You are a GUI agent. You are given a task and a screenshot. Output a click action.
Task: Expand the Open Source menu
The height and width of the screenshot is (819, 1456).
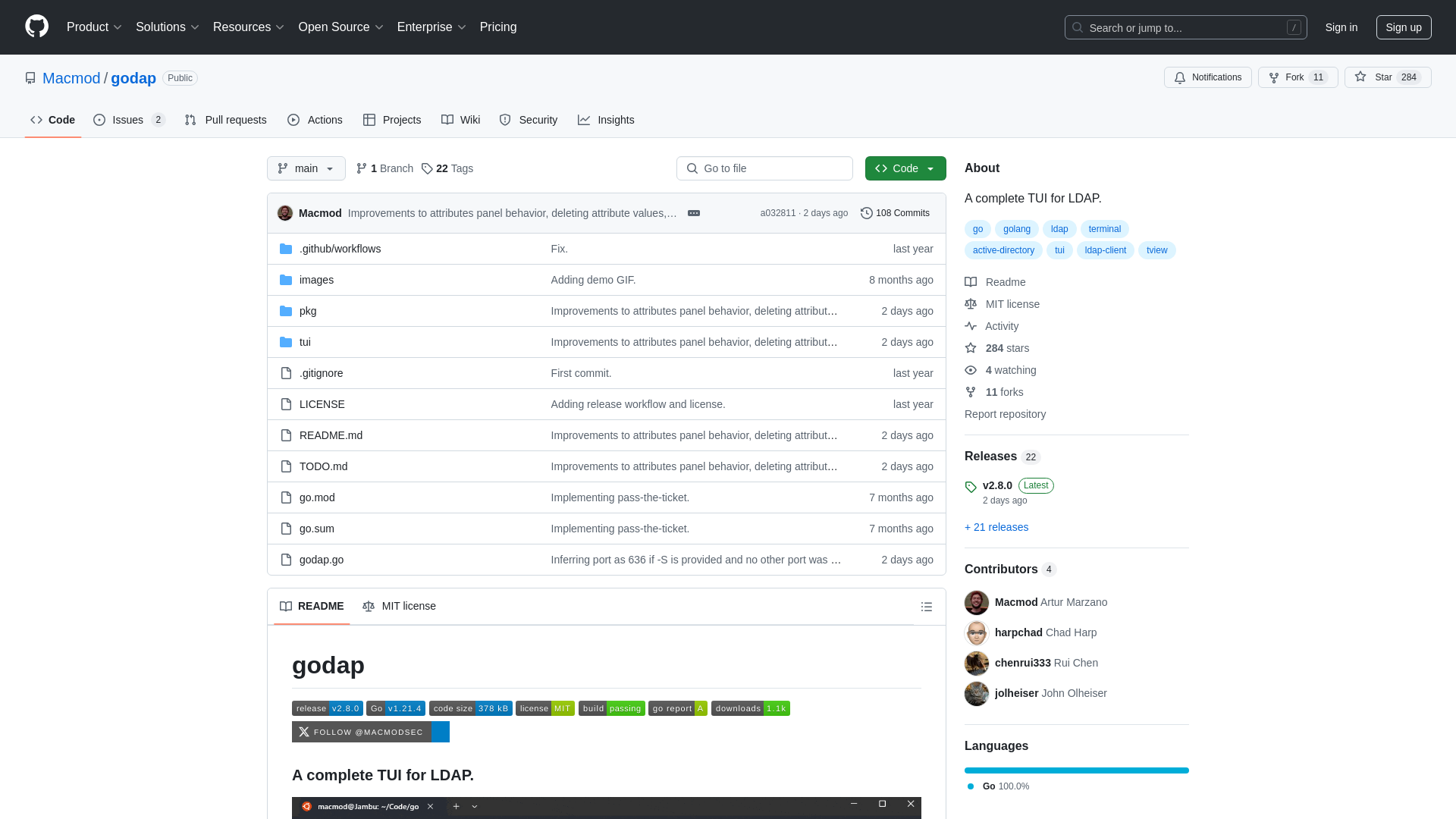pos(341,27)
